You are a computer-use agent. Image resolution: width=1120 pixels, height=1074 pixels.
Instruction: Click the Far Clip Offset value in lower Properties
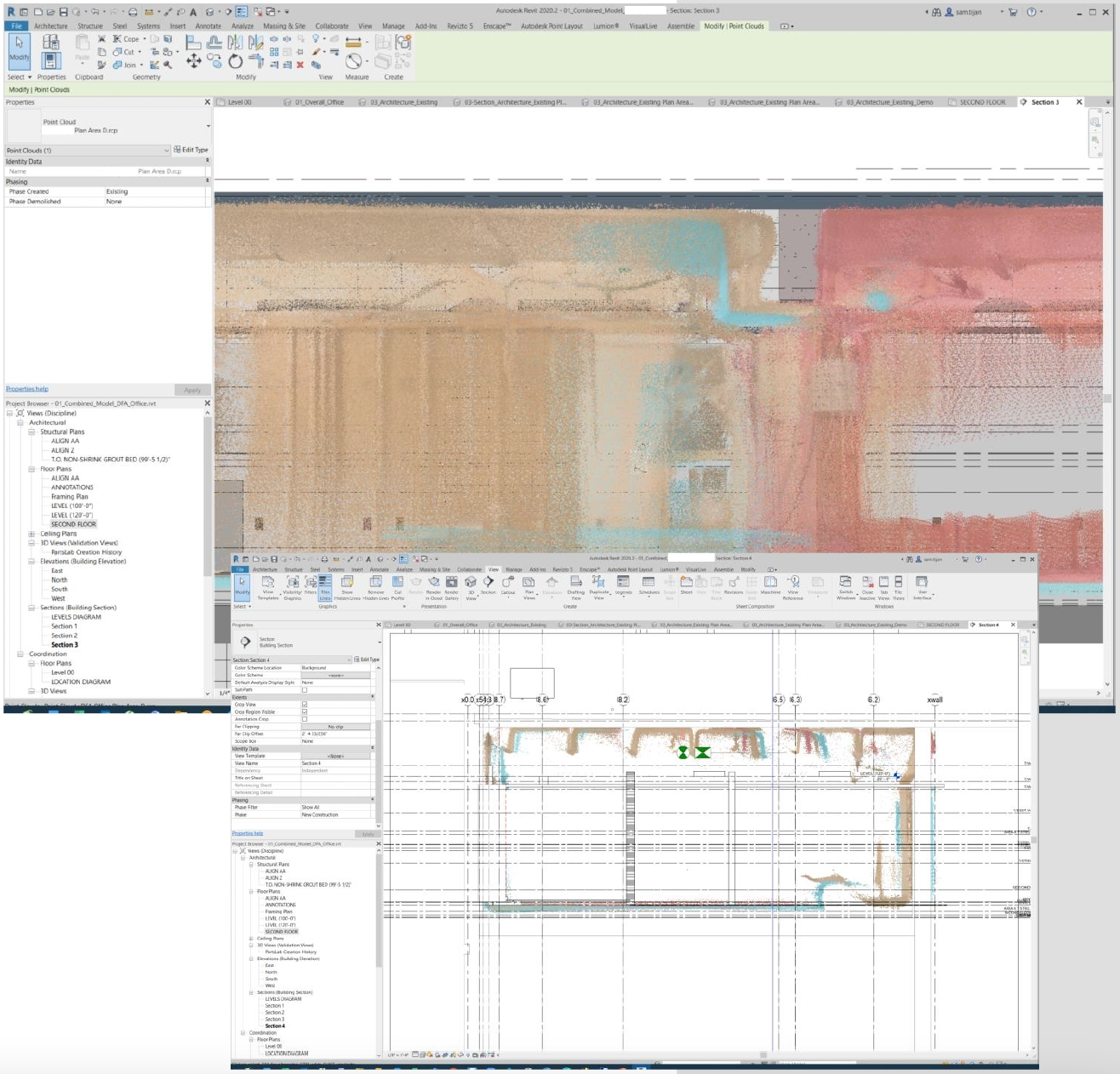pos(336,734)
